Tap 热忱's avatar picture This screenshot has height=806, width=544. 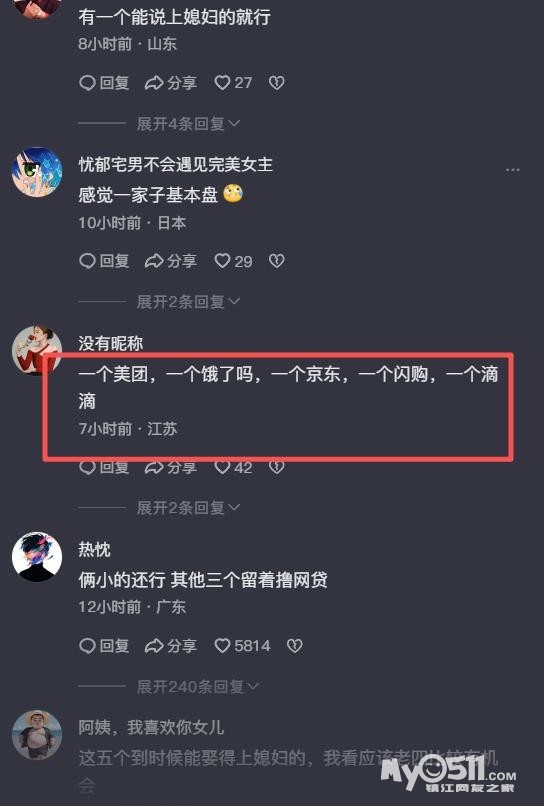(37, 557)
